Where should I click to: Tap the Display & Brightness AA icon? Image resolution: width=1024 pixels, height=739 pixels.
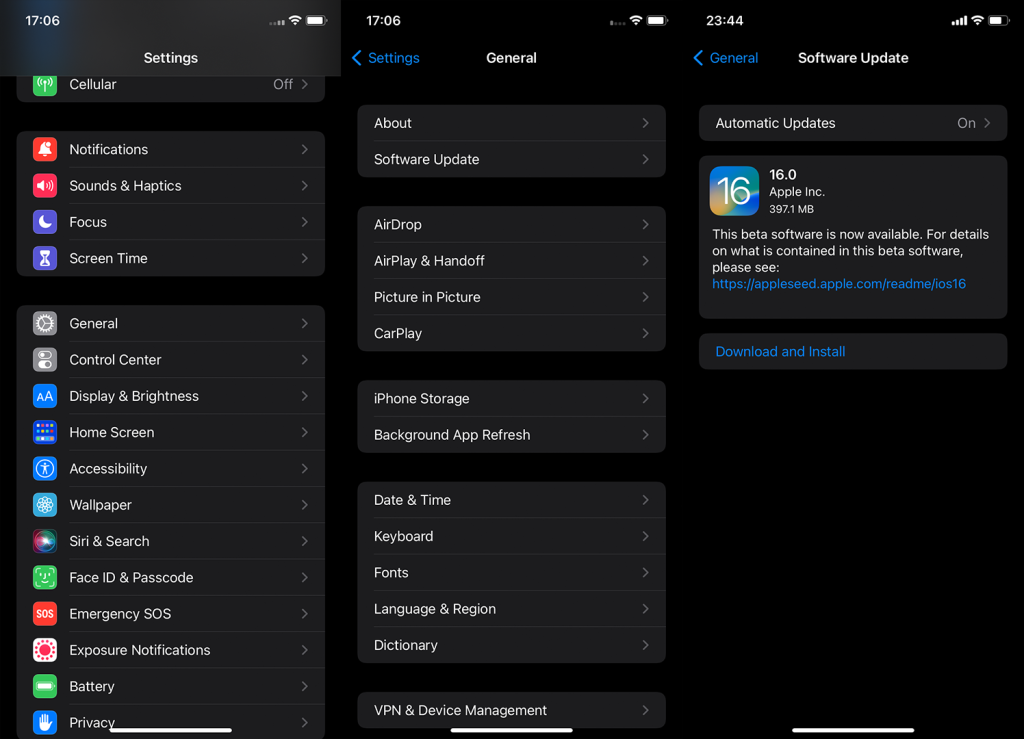coord(44,396)
